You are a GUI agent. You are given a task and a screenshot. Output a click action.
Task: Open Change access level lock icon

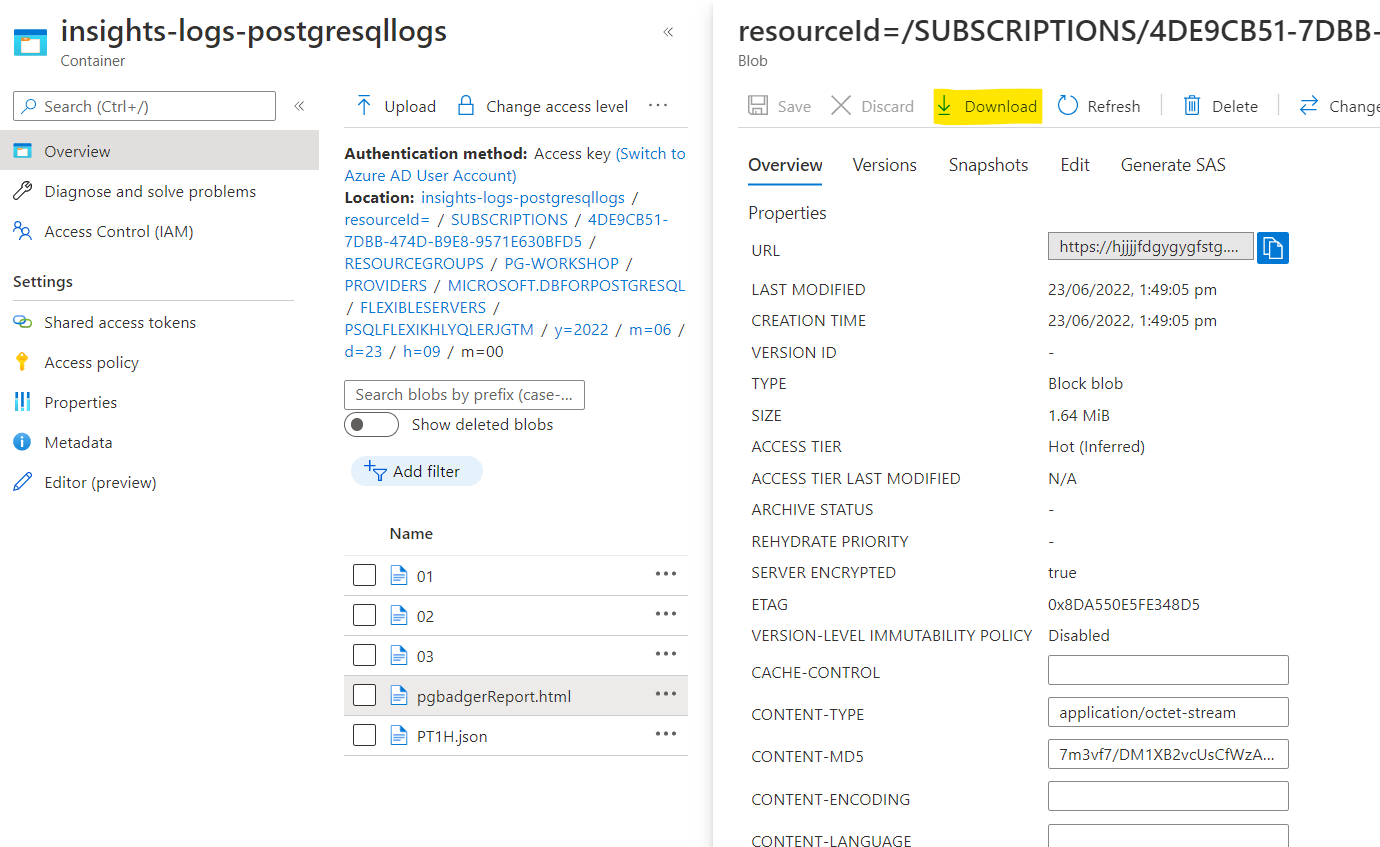465,106
